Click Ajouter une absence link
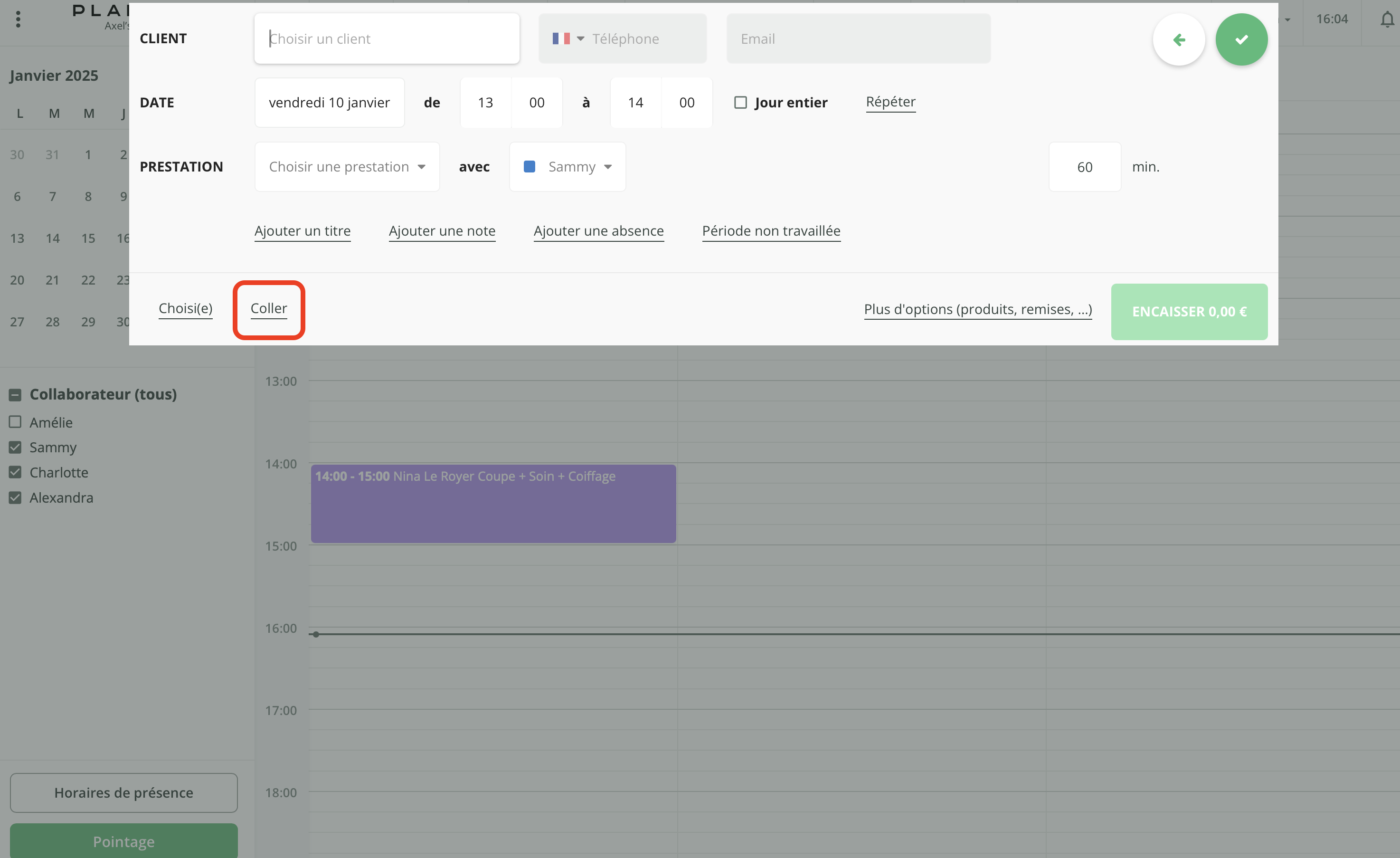Viewport: 1400px width, 858px height. pos(598,231)
